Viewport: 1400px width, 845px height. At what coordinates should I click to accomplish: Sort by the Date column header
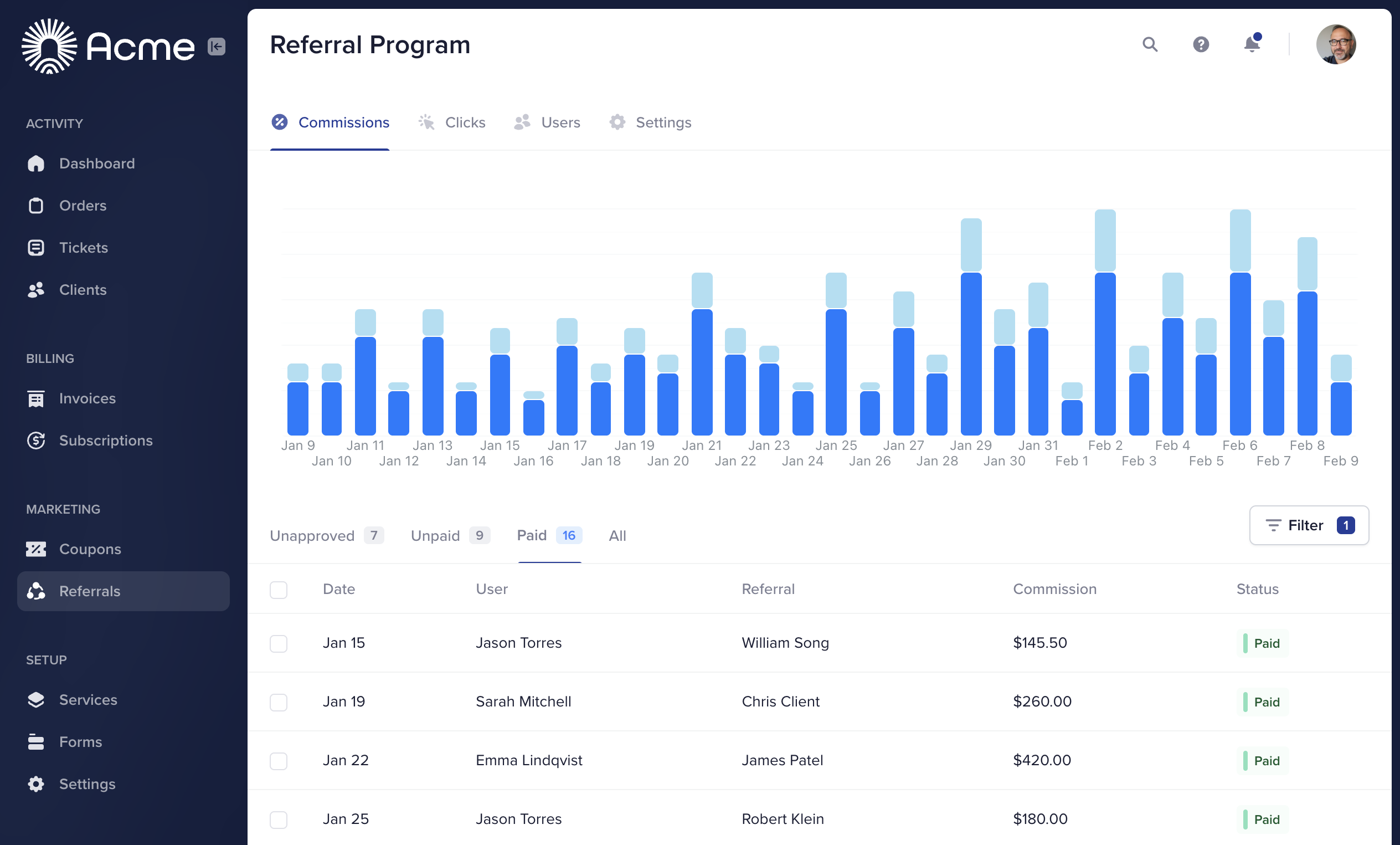338,589
